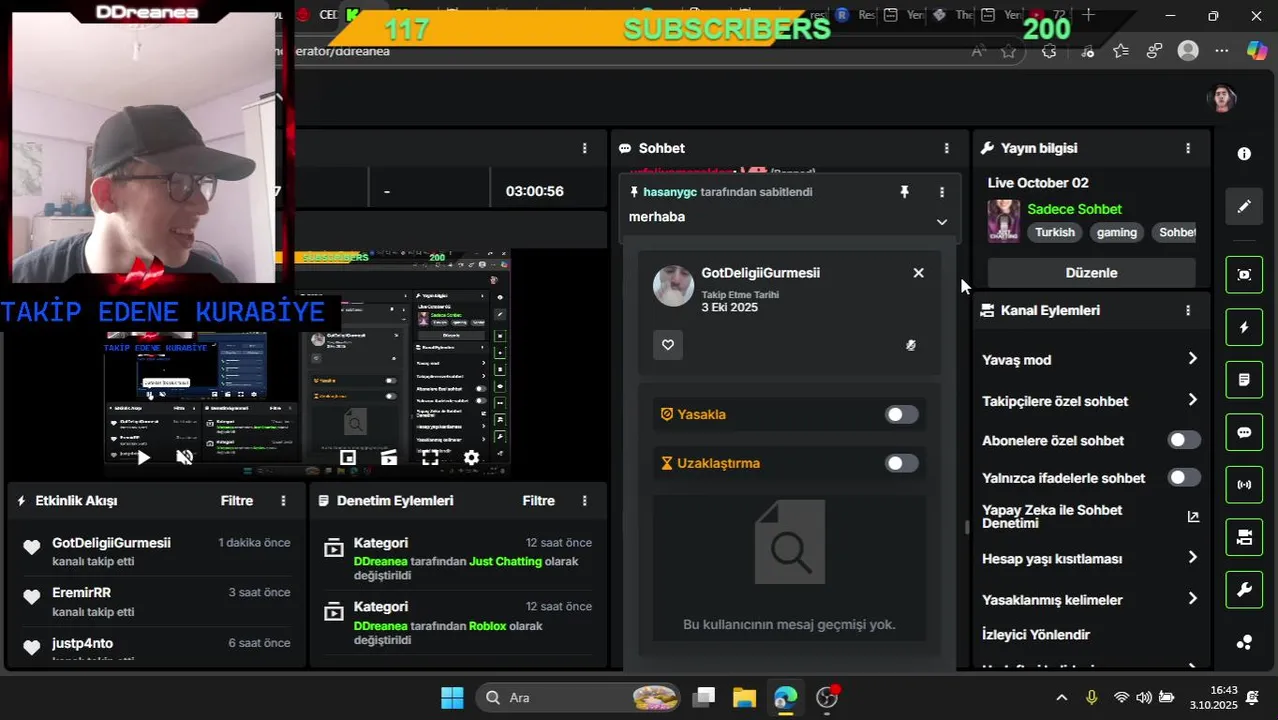Open Etkinlik Akışı panel three-dot menu

(x=284, y=500)
